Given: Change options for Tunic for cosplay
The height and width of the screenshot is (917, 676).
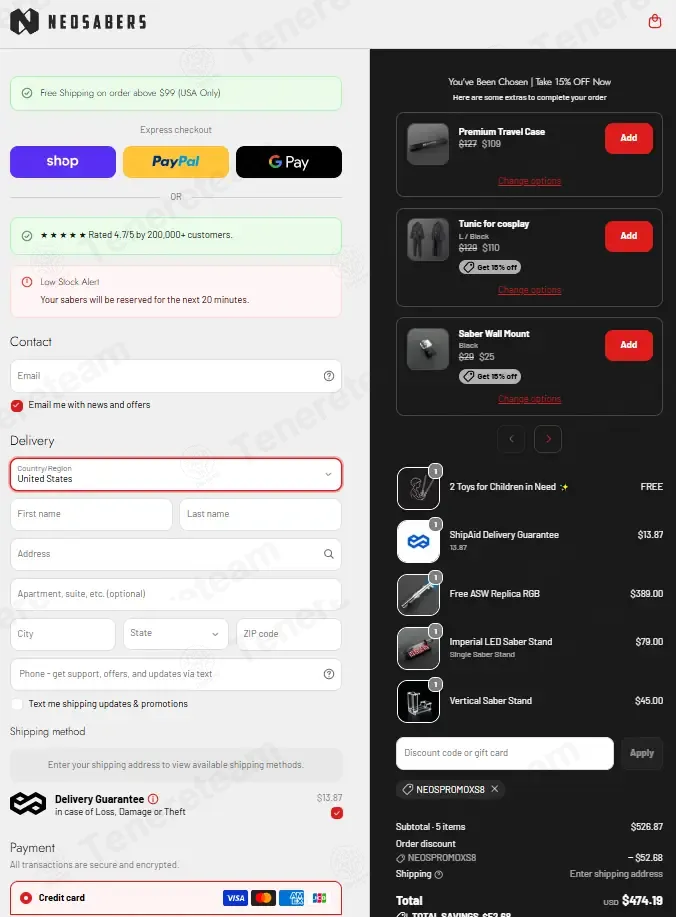Looking at the screenshot, I should 529,290.
